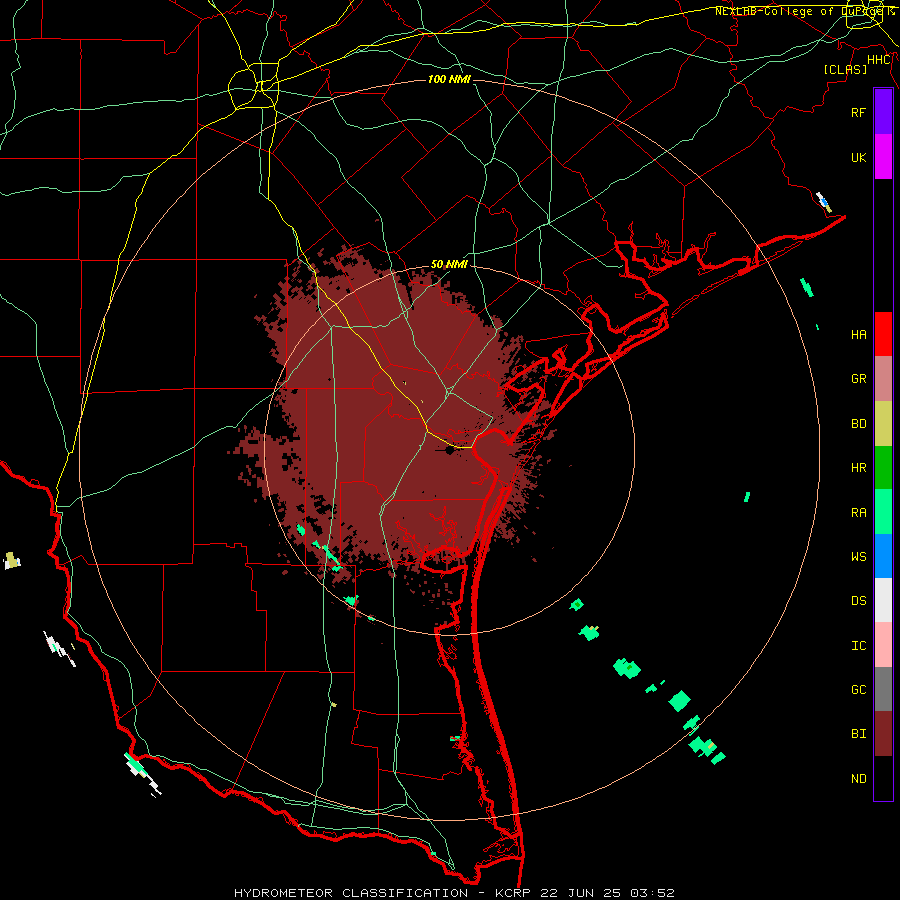Click the BD yellow legend swatch
Image resolution: width=900 pixels, height=900 pixels.
(883, 423)
